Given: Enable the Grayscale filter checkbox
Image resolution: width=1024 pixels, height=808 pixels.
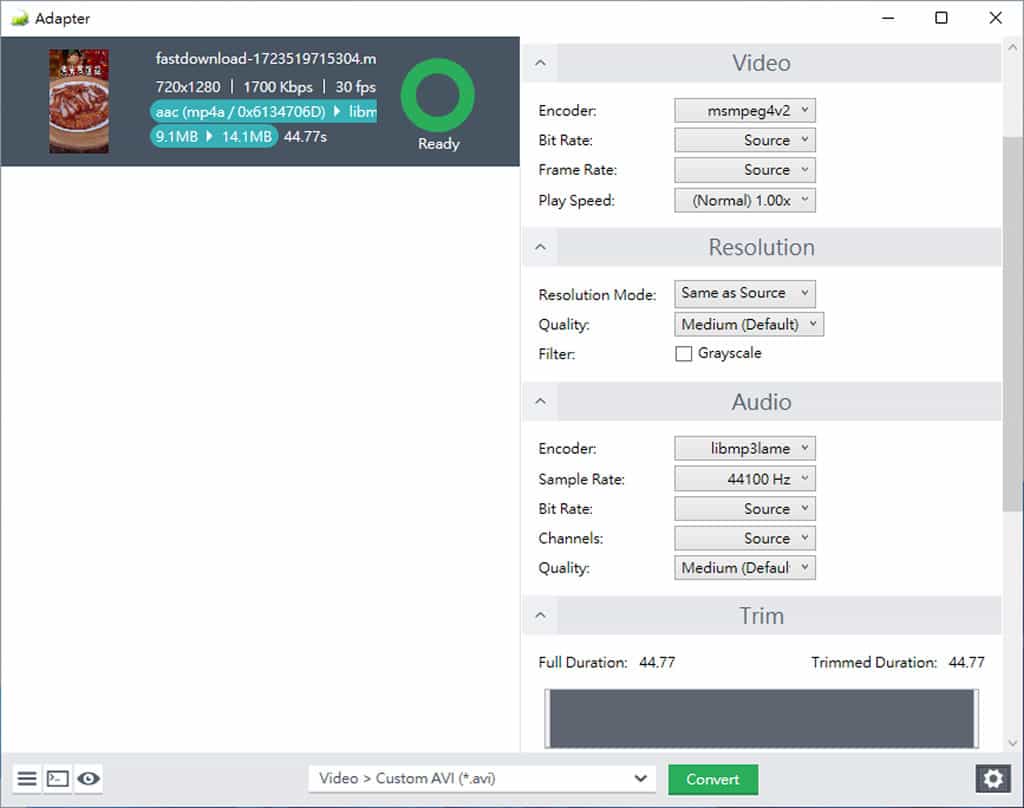Looking at the screenshot, I should click(683, 353).
